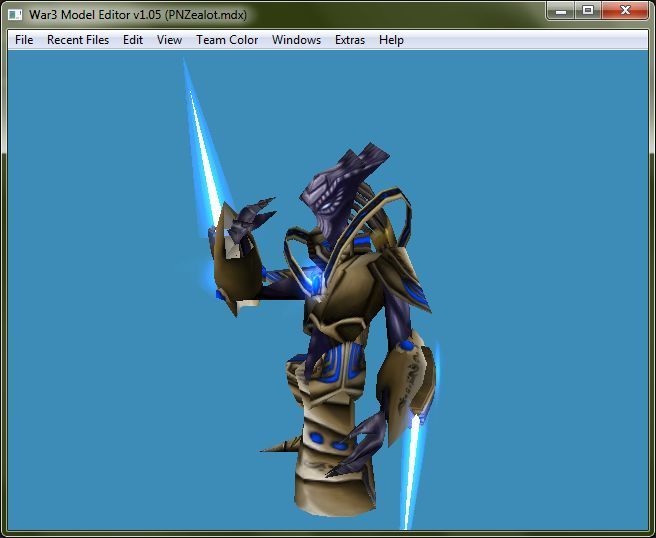
Task: Open the File menu
Action: tap(24, 40)
